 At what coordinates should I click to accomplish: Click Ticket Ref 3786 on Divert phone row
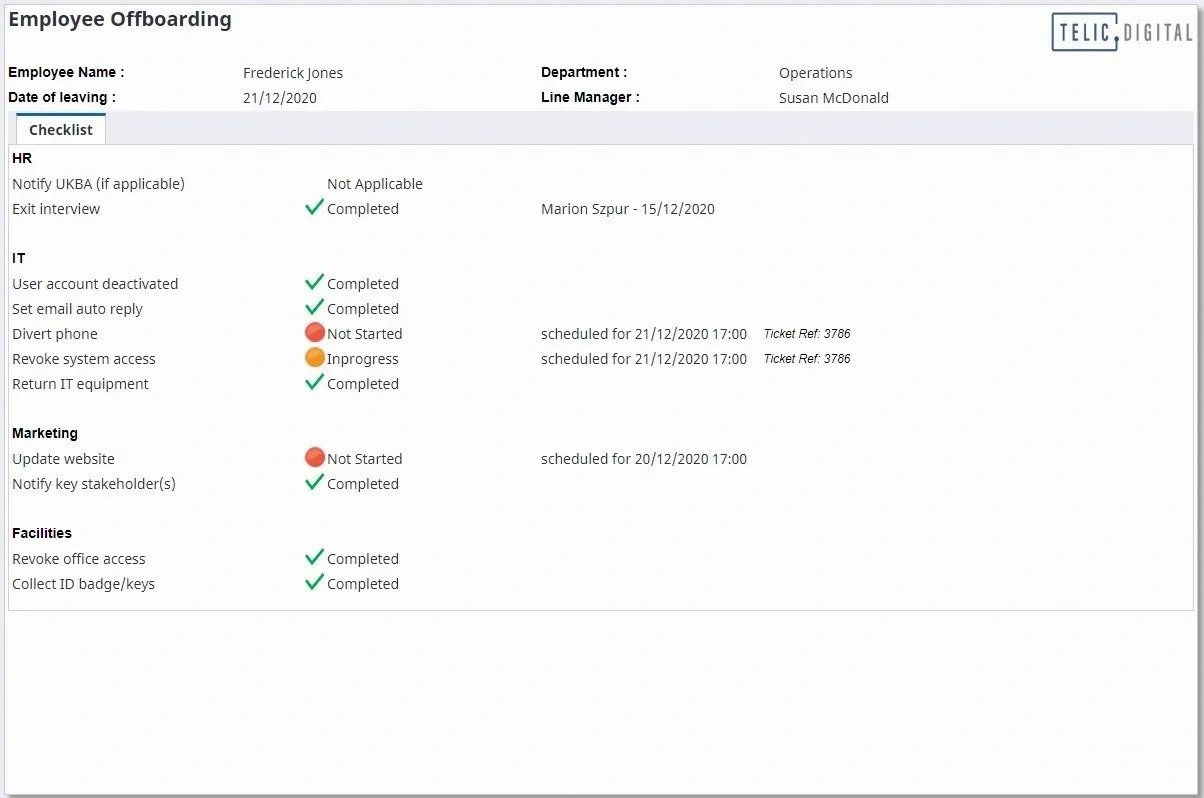pyautogui.click(x=806, y=334)
